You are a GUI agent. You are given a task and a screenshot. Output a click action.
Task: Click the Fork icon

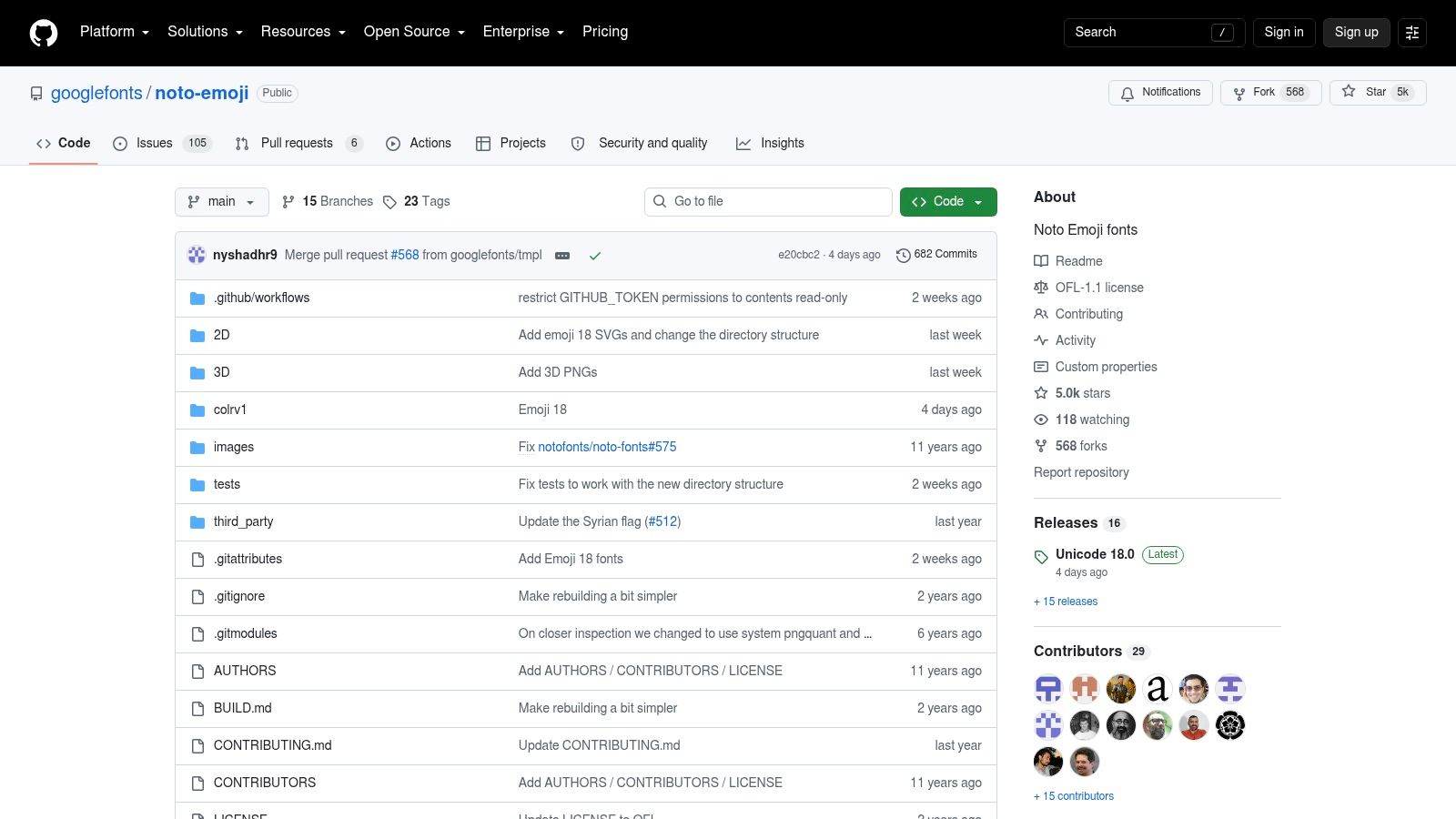1239,94
